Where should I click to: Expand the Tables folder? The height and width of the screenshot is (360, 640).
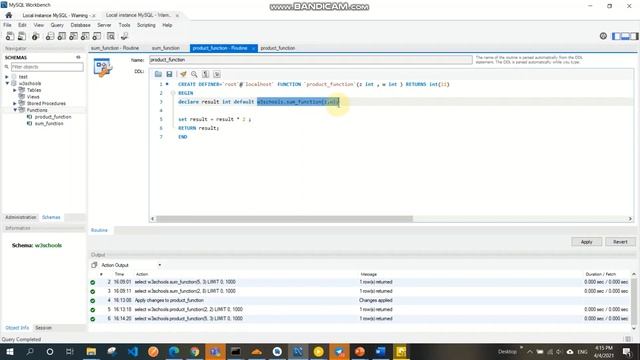tap(15, 90)
